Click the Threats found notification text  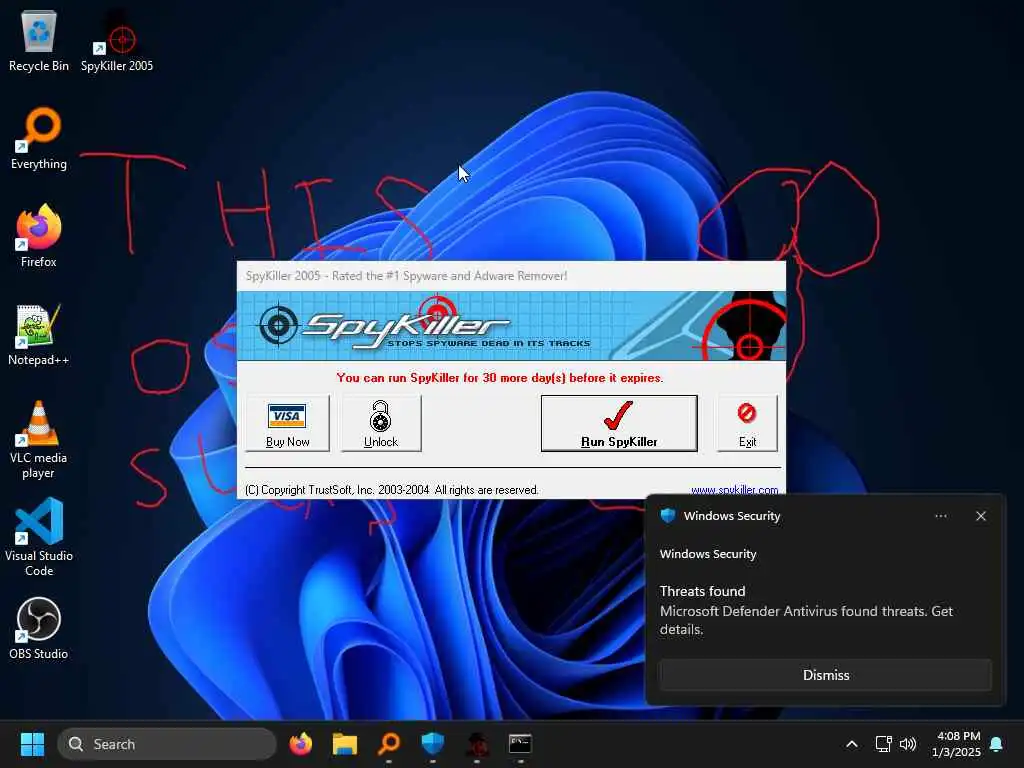click(702, 591)
